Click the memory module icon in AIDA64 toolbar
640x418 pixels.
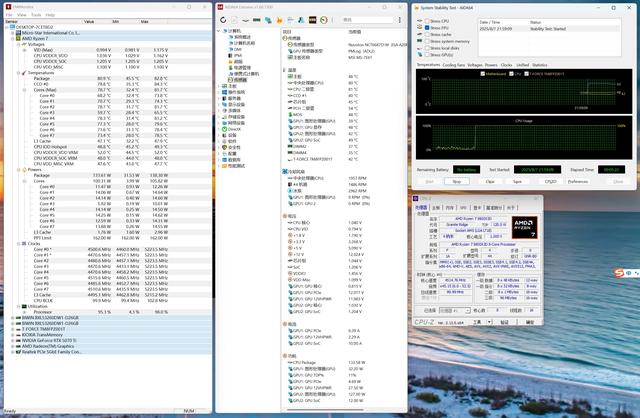coord(257,20)
